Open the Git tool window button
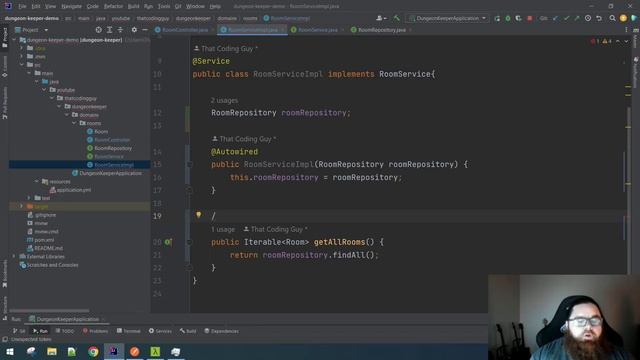Screen dimensions: 640x360 [19, 331]
